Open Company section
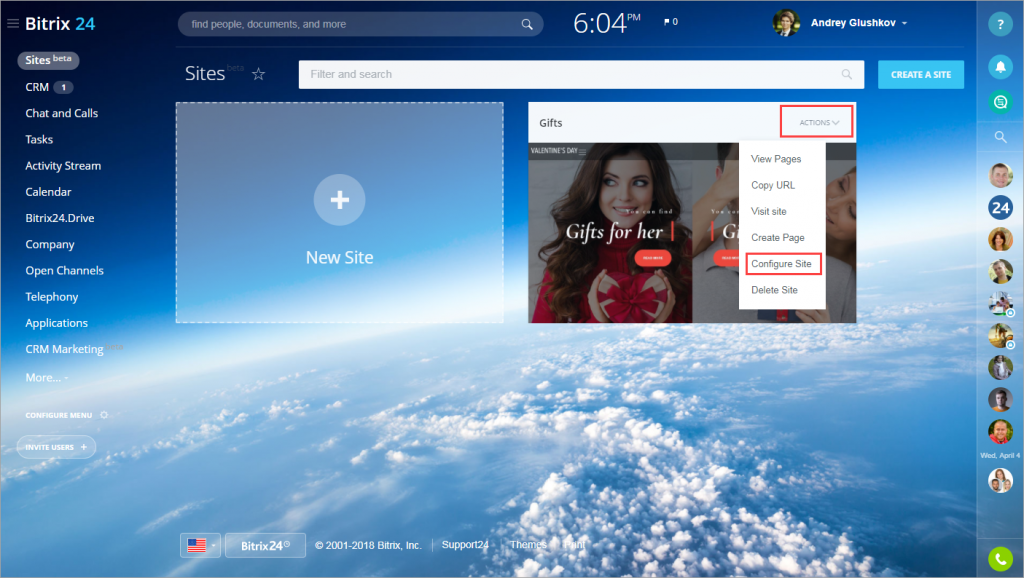This screenshot has width=1024, height=578. (x=50, y=244)
